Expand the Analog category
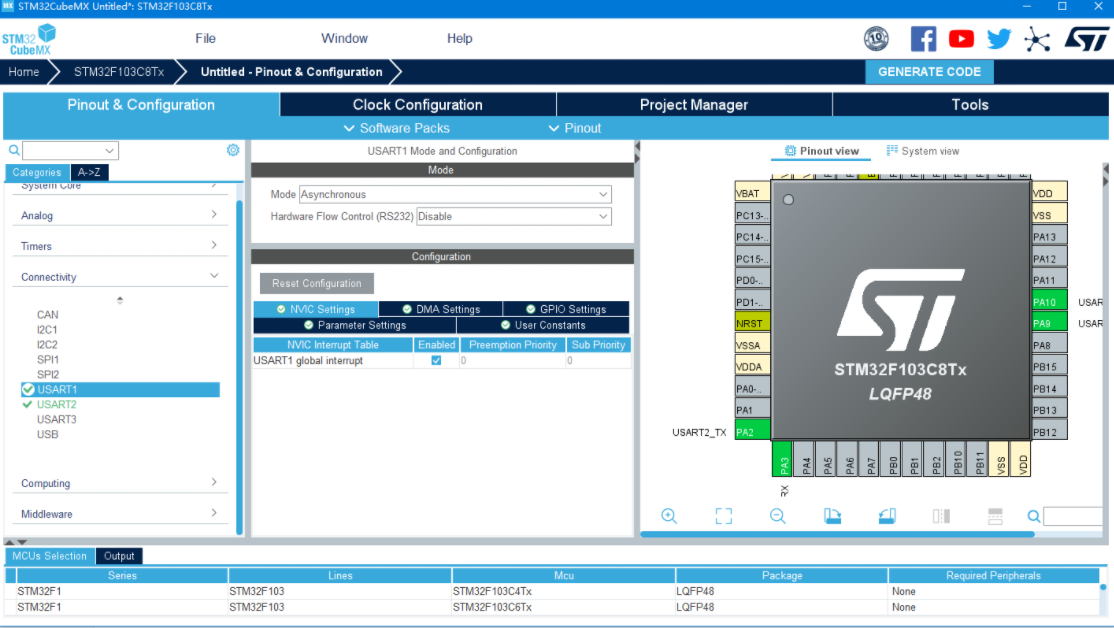The height and width of the screenshot is (628, 1114). point(119,215)
